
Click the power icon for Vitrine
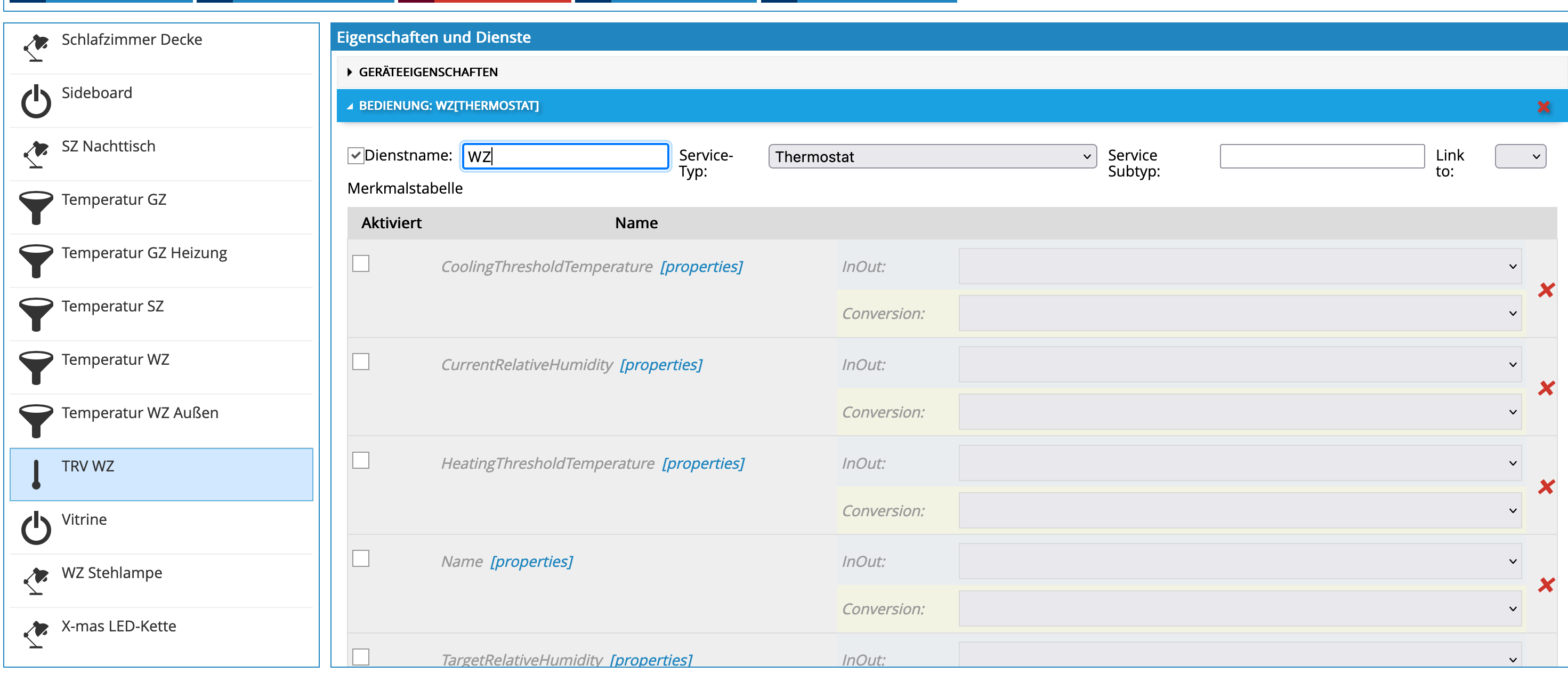(36, 527)
